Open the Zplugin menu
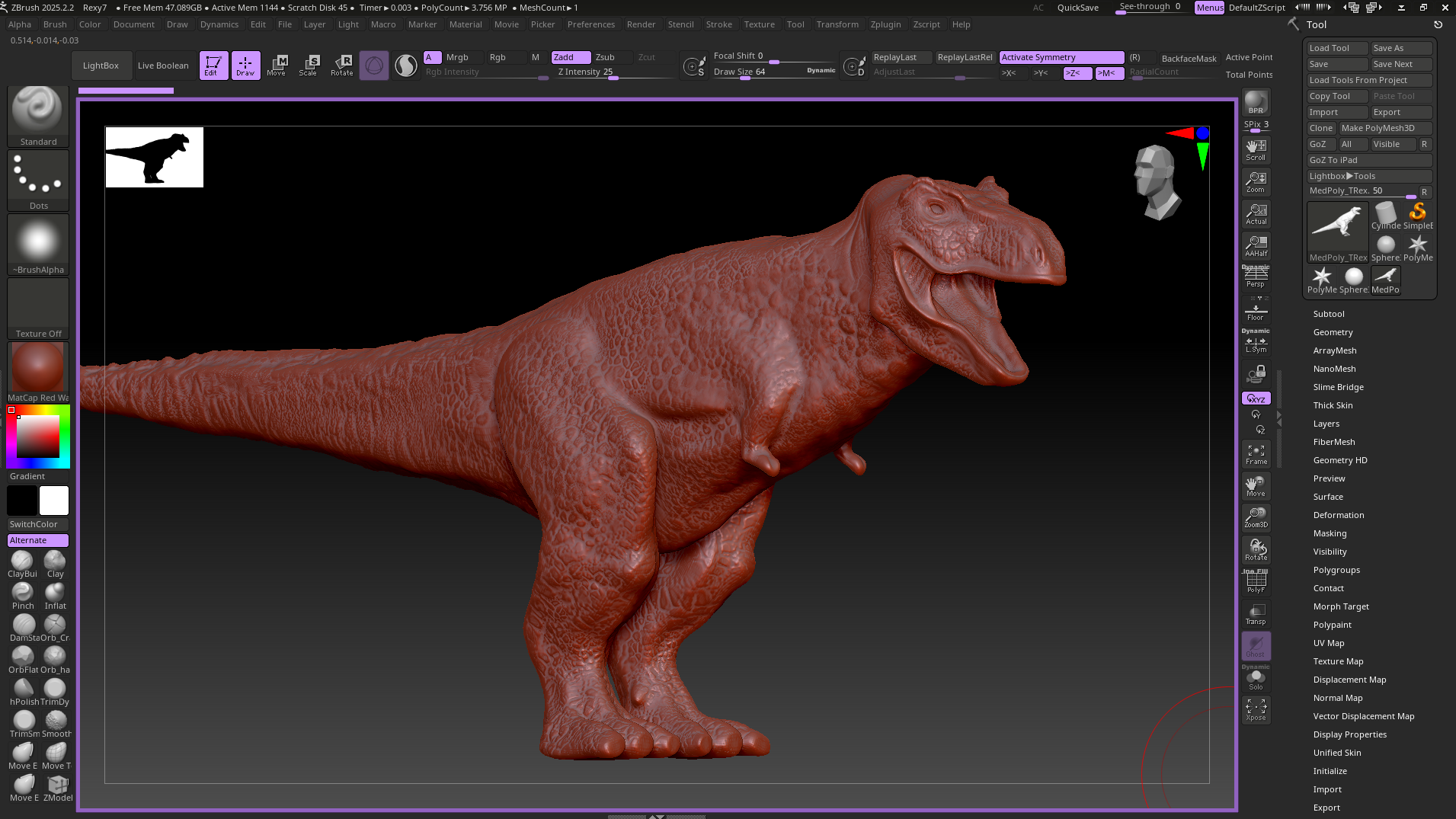The image size is (1456, 819). 885,24
